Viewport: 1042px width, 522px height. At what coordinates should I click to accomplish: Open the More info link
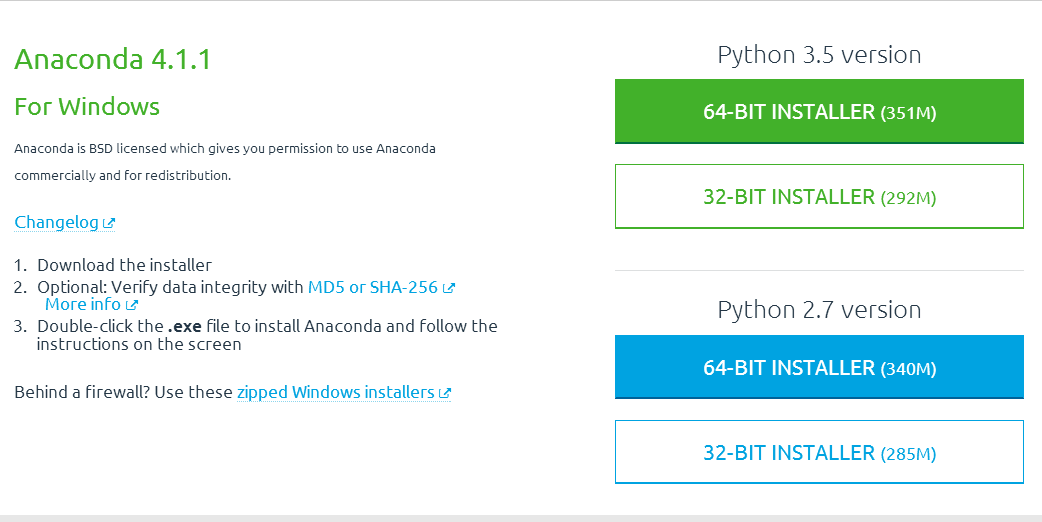click(x=83, y=304)
